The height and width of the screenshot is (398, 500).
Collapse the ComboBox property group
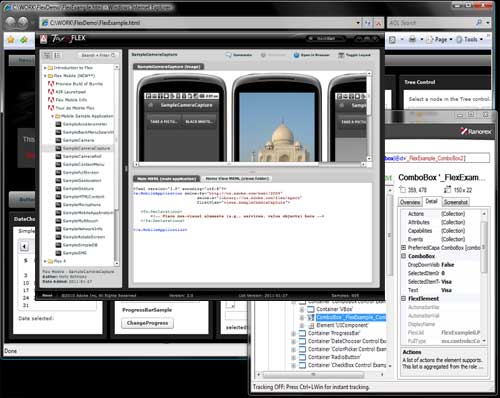coord(403,256)
